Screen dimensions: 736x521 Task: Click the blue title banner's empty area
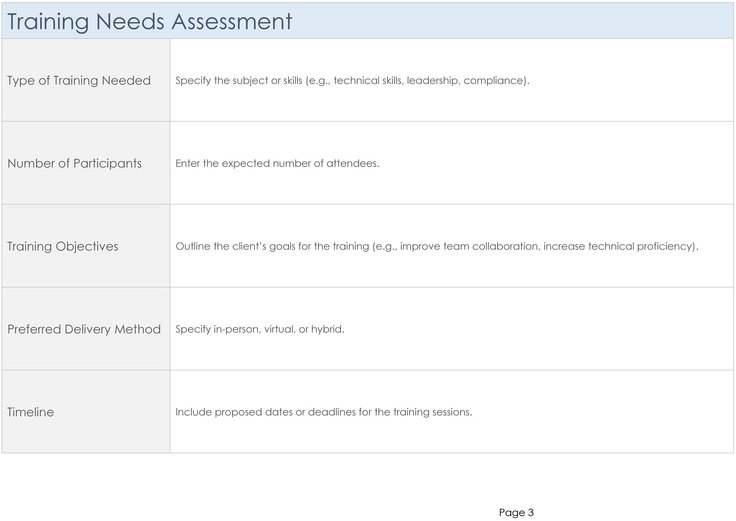[512, 21]
